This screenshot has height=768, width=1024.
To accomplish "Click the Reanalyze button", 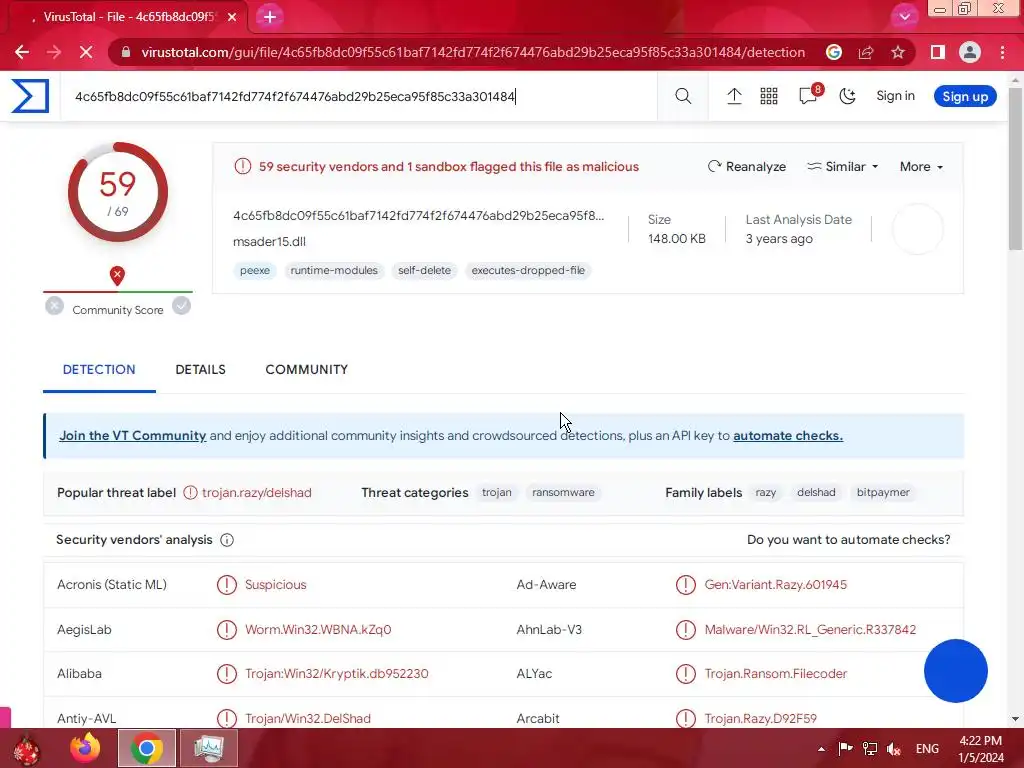I will coord(746,167).
